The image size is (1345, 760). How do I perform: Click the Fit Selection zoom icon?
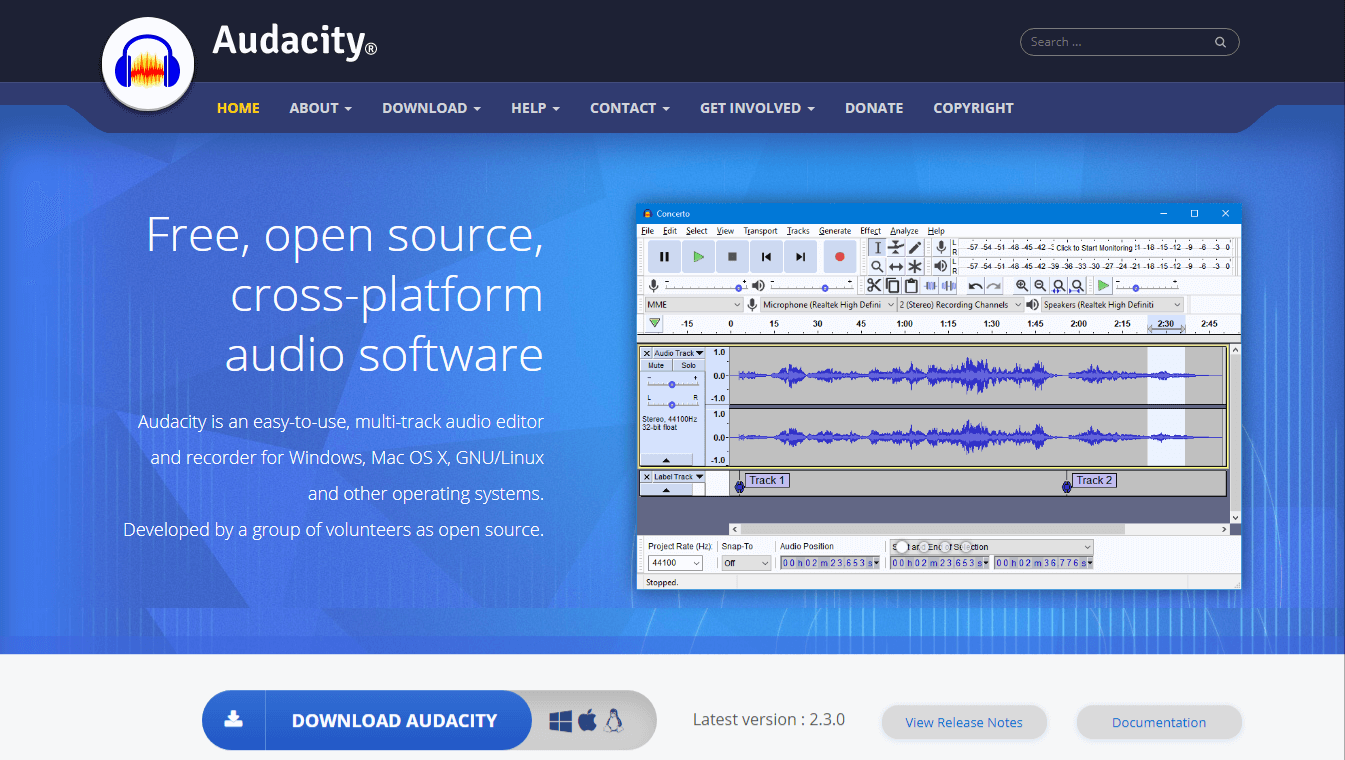[x=1059, y=286]
